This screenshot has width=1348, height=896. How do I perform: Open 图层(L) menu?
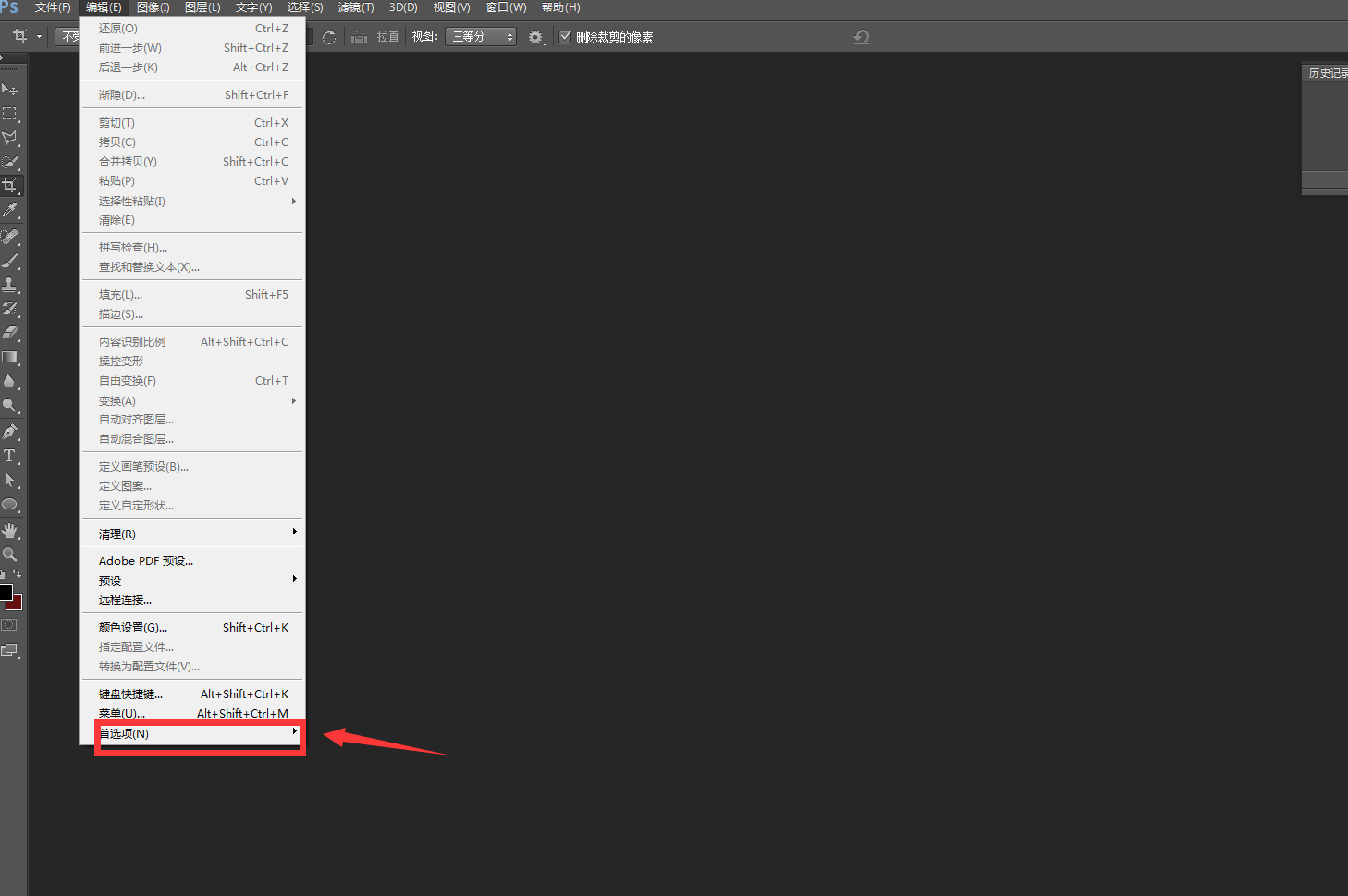click(x=202, y=7)
